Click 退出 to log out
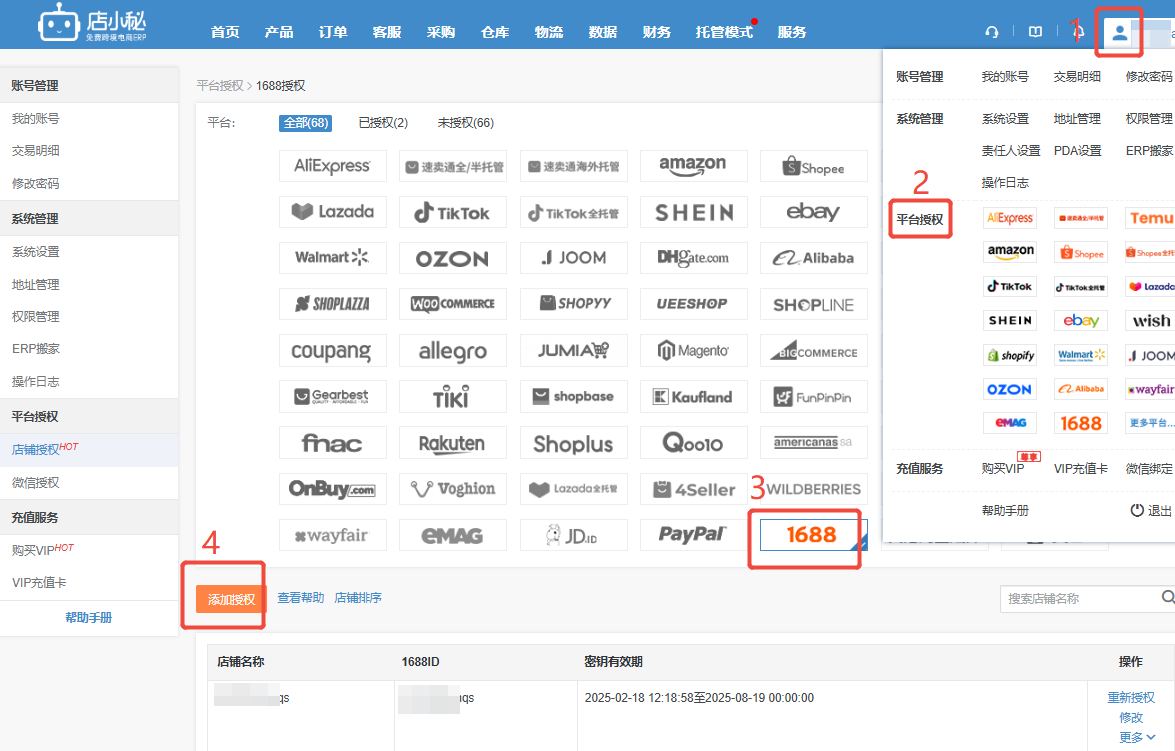The width and height of the screenshot is (1175, 751). 1151,510
